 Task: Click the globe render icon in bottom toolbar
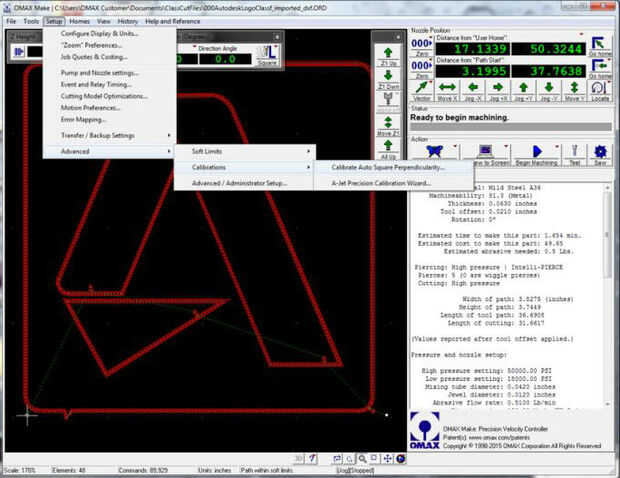[400, 459]
